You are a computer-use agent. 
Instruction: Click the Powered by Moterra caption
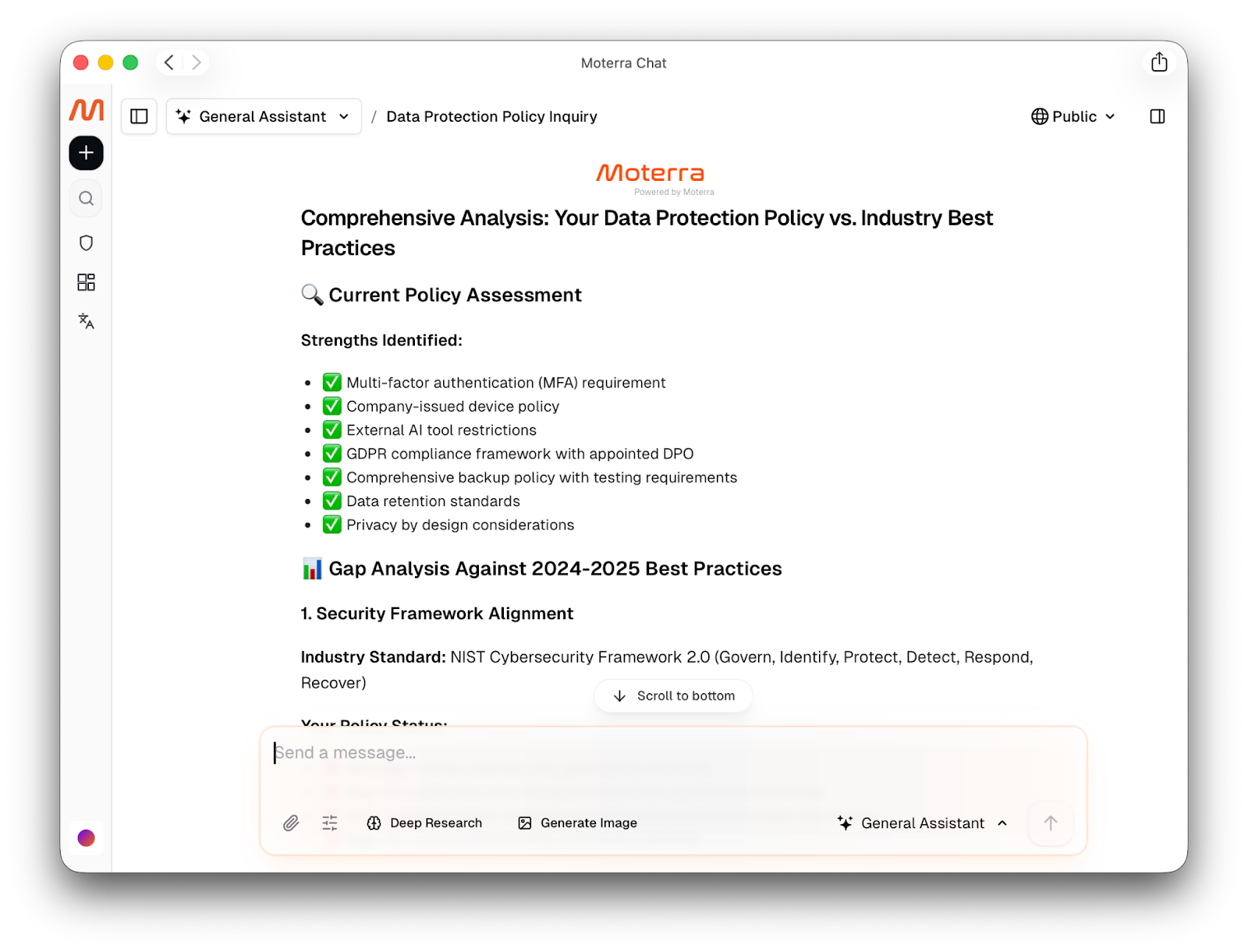674,192
